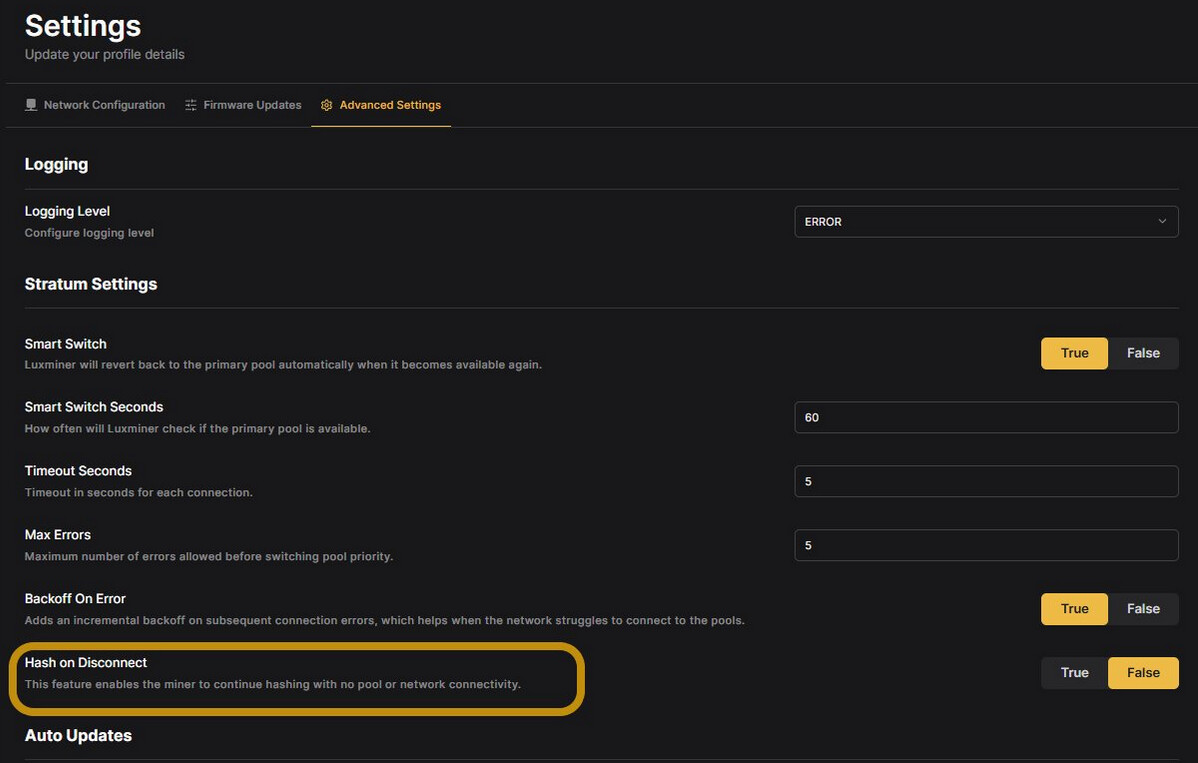1198x763 pixels.
Task: Click the Hash on Disconnect label
Action: [x=86, y=662]
